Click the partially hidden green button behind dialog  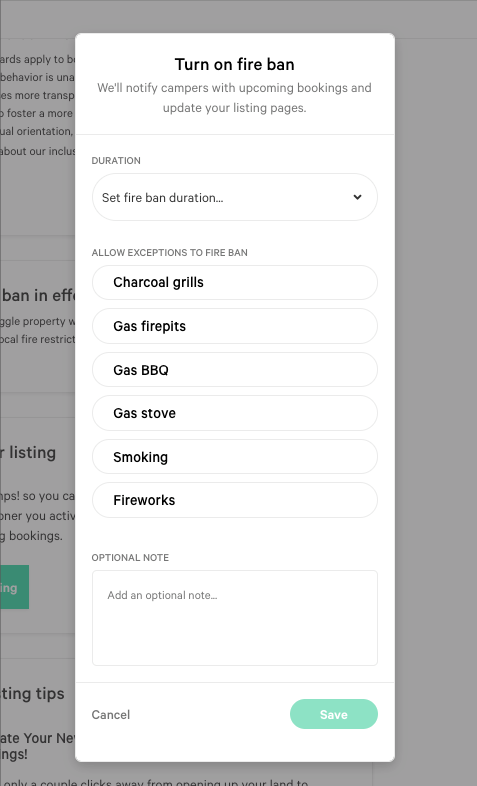[x=15, y=587]
